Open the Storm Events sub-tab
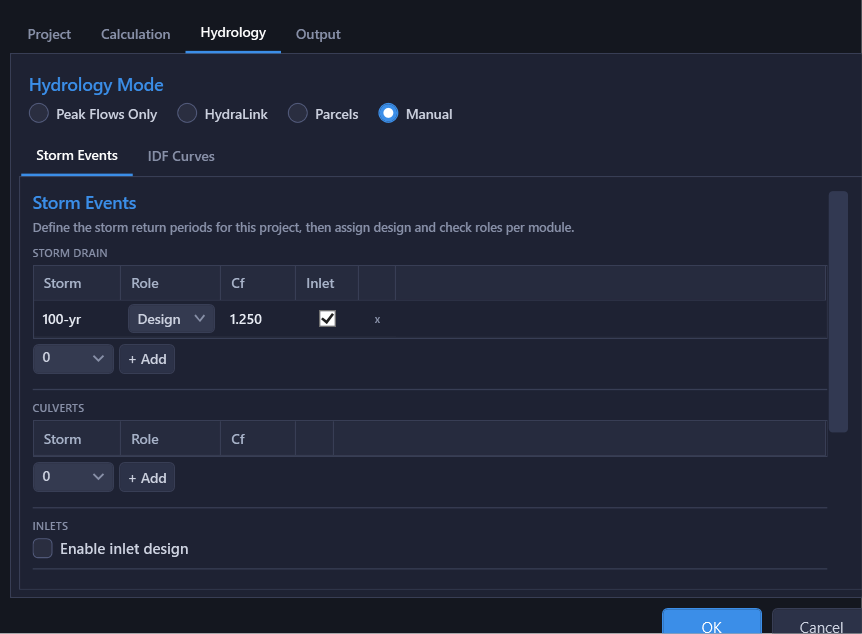This screenshot has height=634, width=862. pyautogui.click(x=77, y=156)
